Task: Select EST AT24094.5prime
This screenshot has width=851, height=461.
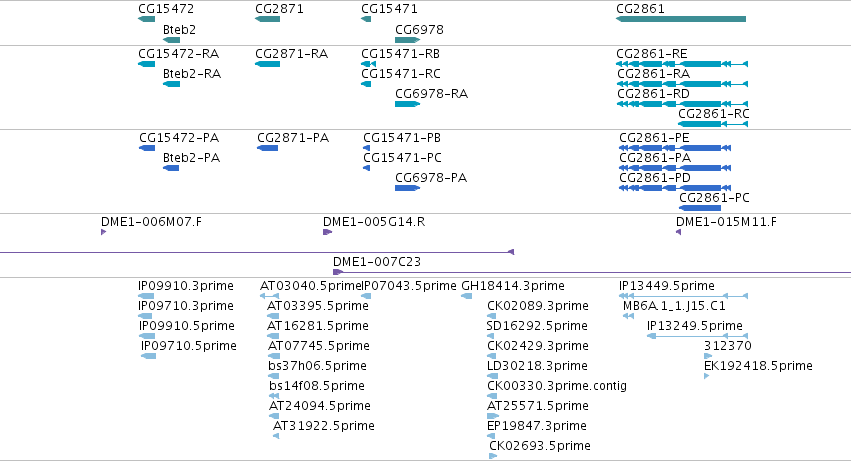Action: 275,417
